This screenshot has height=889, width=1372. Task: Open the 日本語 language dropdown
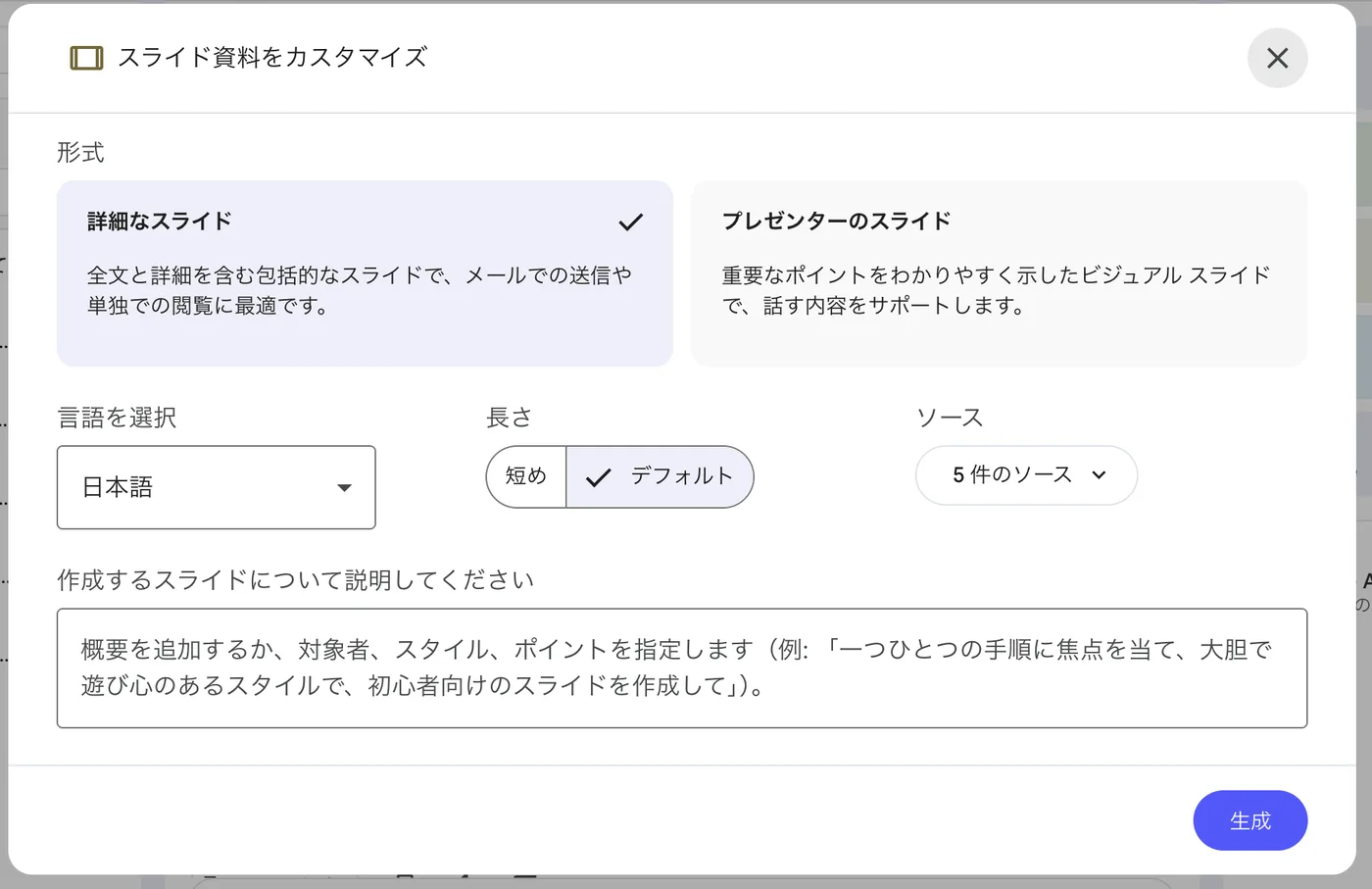[x=217, y=487]
